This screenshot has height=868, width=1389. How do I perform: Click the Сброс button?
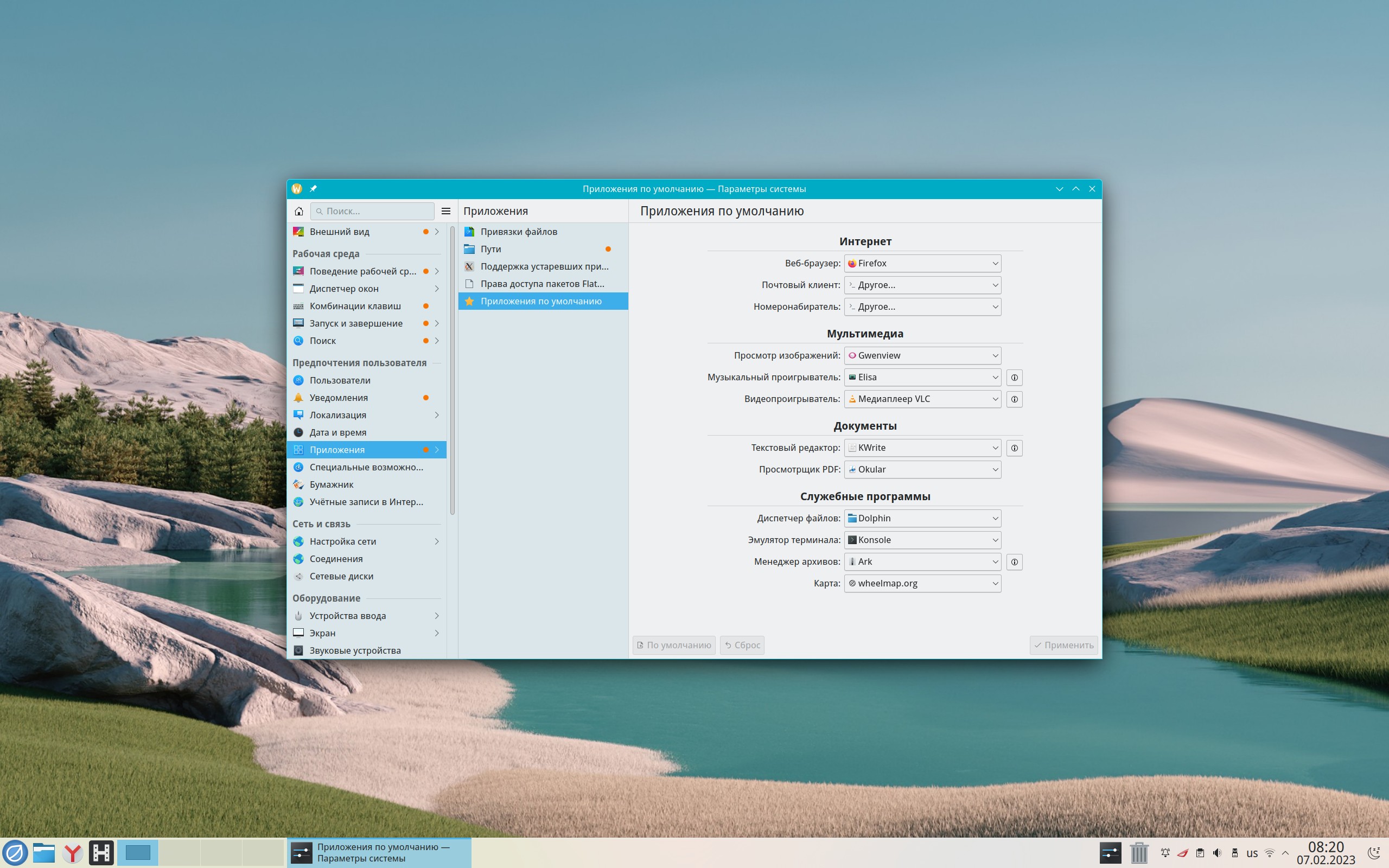coord(742,645)
